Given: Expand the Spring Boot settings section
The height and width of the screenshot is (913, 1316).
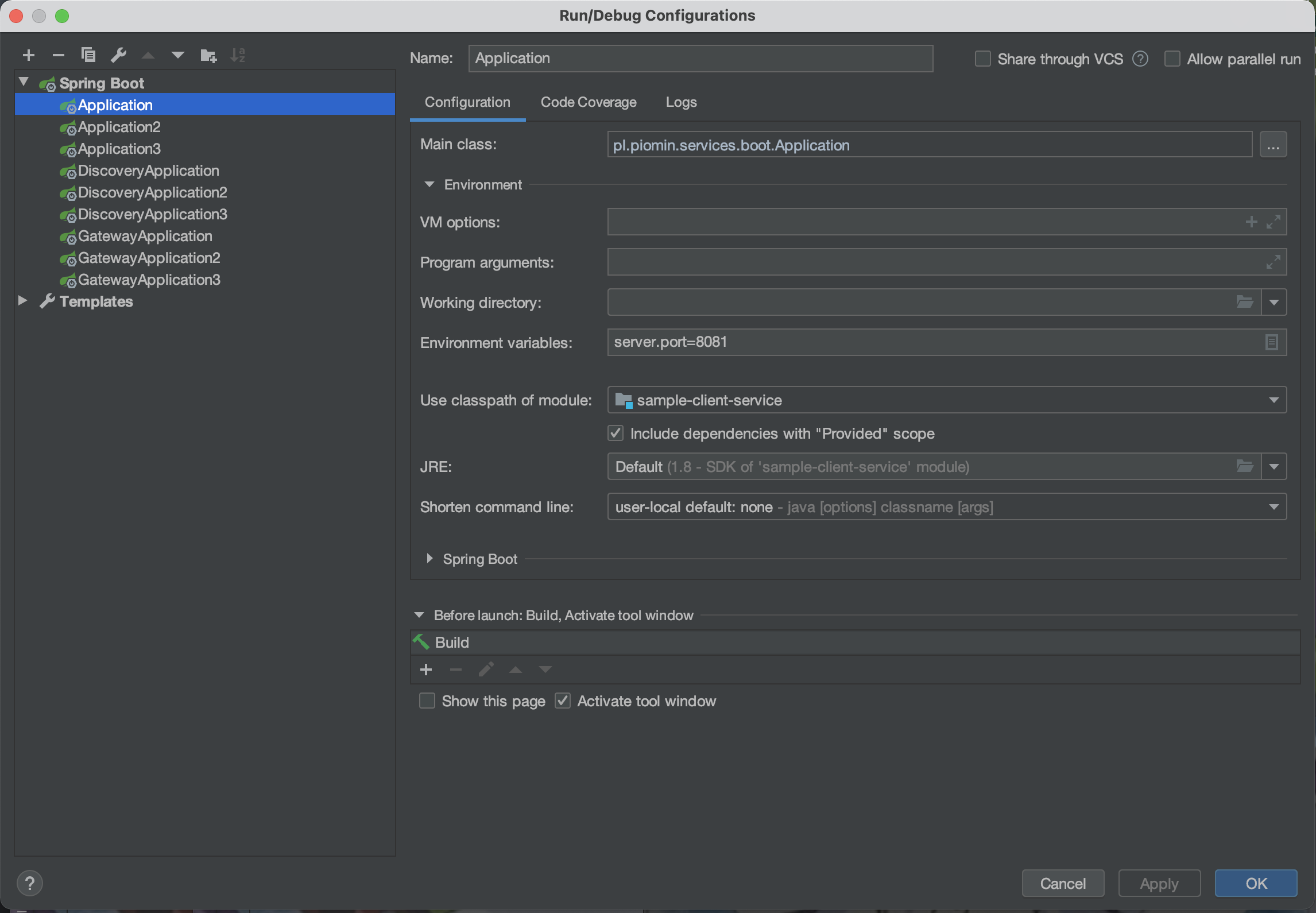Looking at the screenshot, I should coord(429,559).
